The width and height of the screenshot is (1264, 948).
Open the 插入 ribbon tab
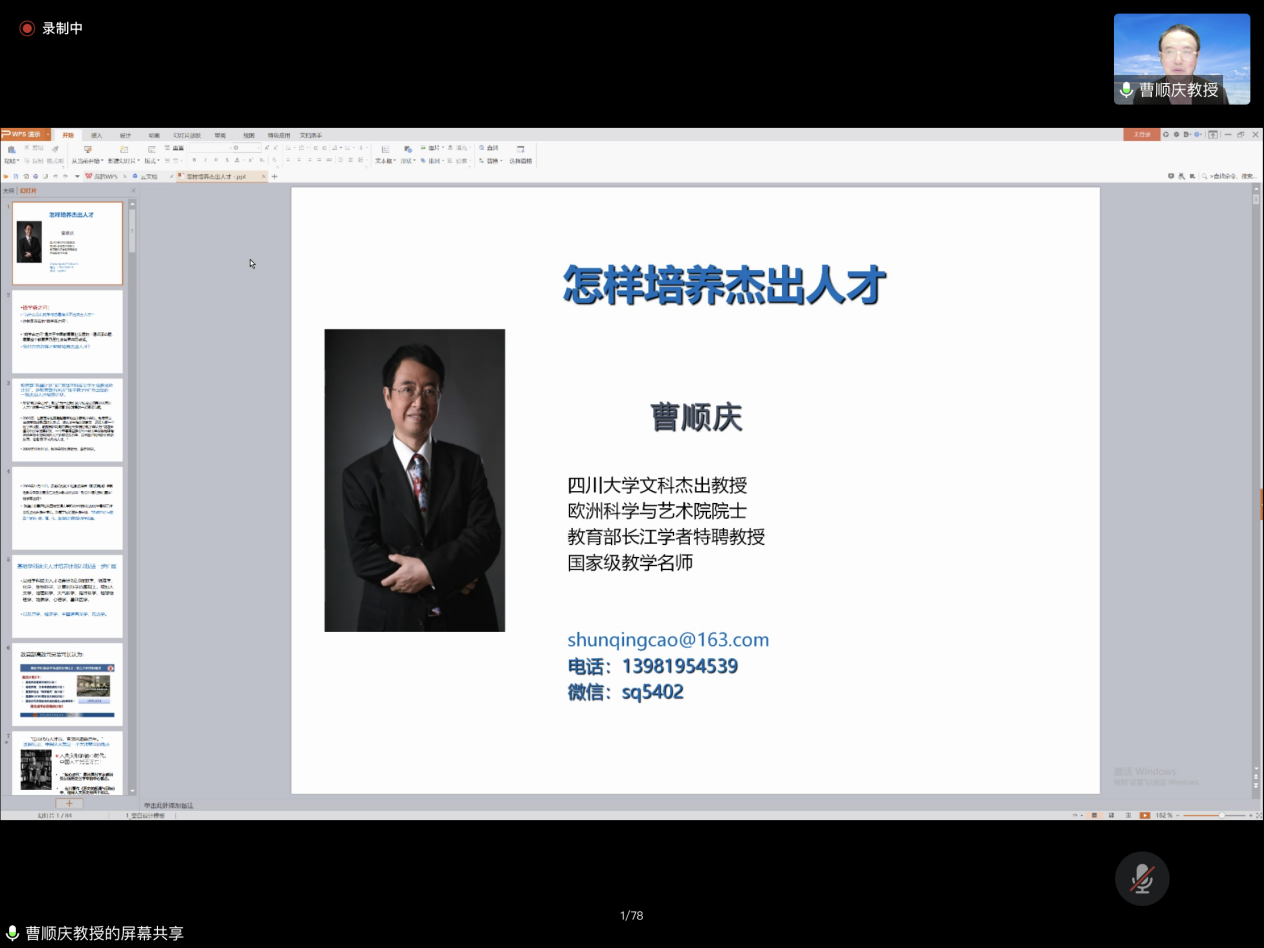(97, 135)
